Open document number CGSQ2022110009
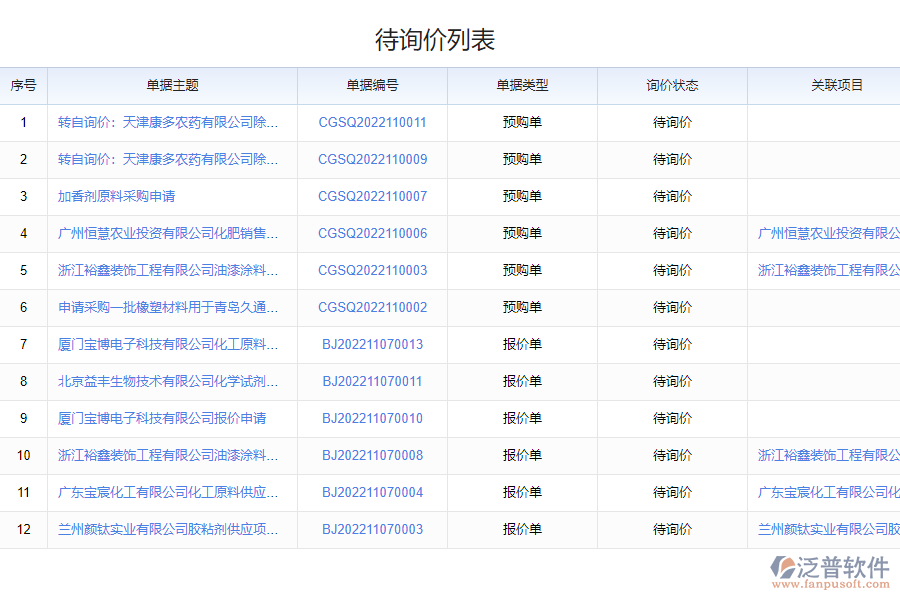The height and width of the screenshot is (600, 900). point(372,160)
